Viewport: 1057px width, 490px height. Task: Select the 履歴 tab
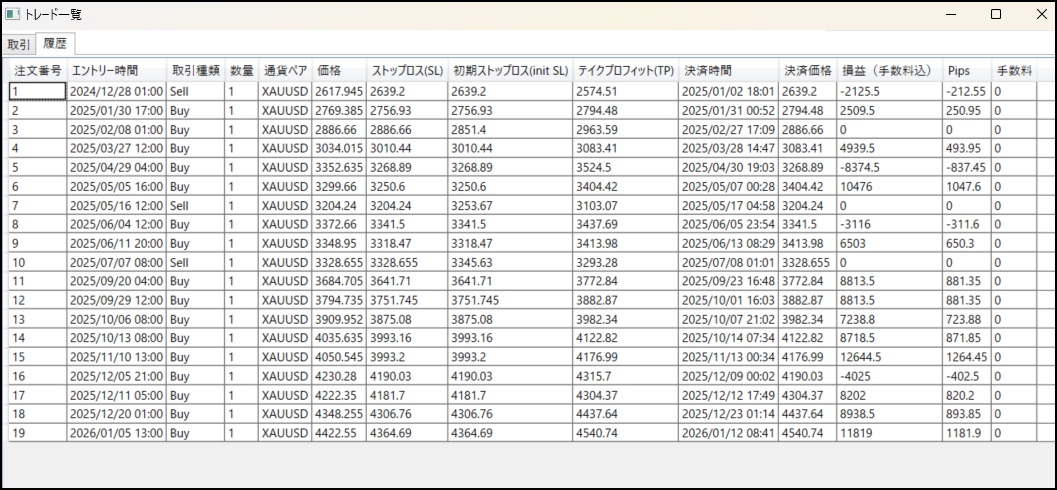(52, 44)
